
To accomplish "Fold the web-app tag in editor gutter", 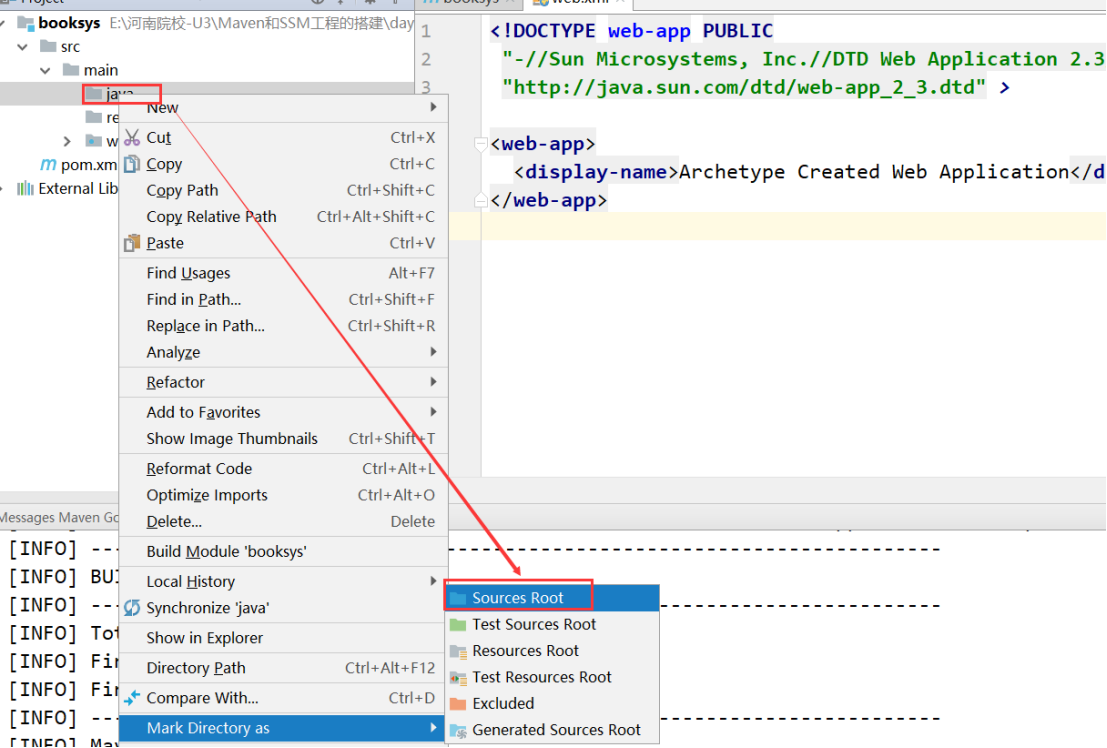I will pos(481,144).
